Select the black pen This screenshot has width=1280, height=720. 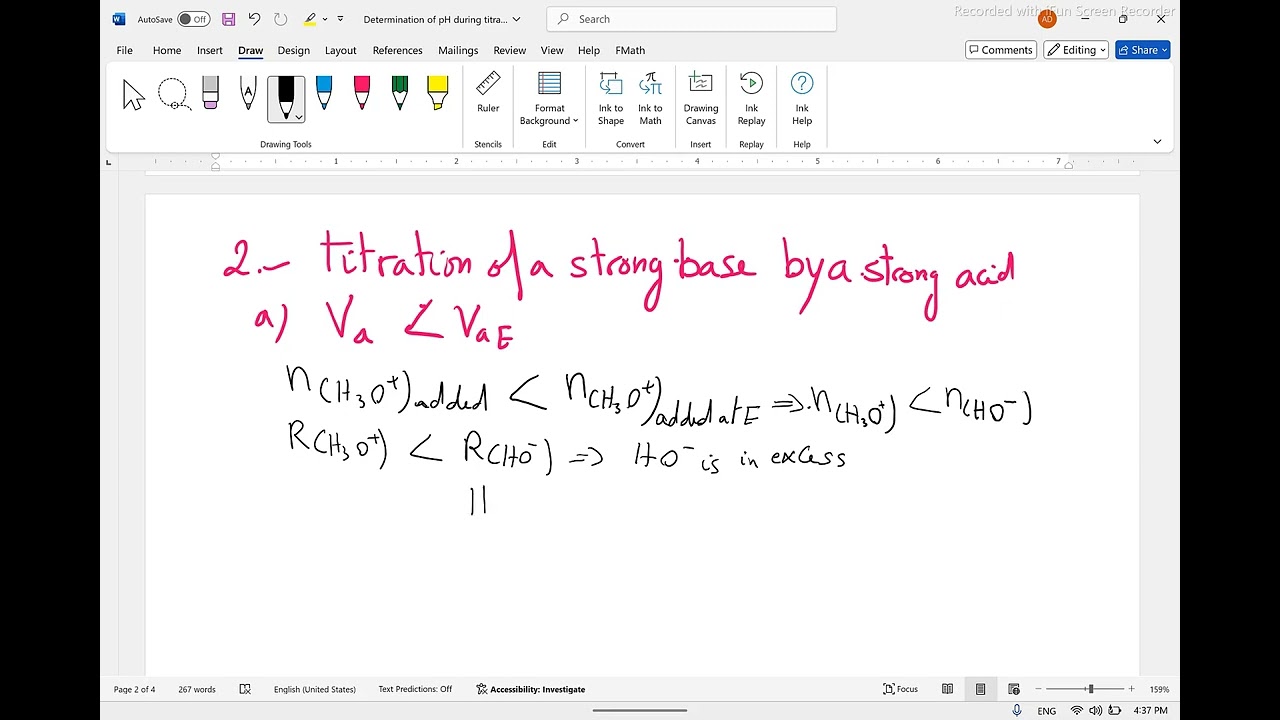click(284, 97)
